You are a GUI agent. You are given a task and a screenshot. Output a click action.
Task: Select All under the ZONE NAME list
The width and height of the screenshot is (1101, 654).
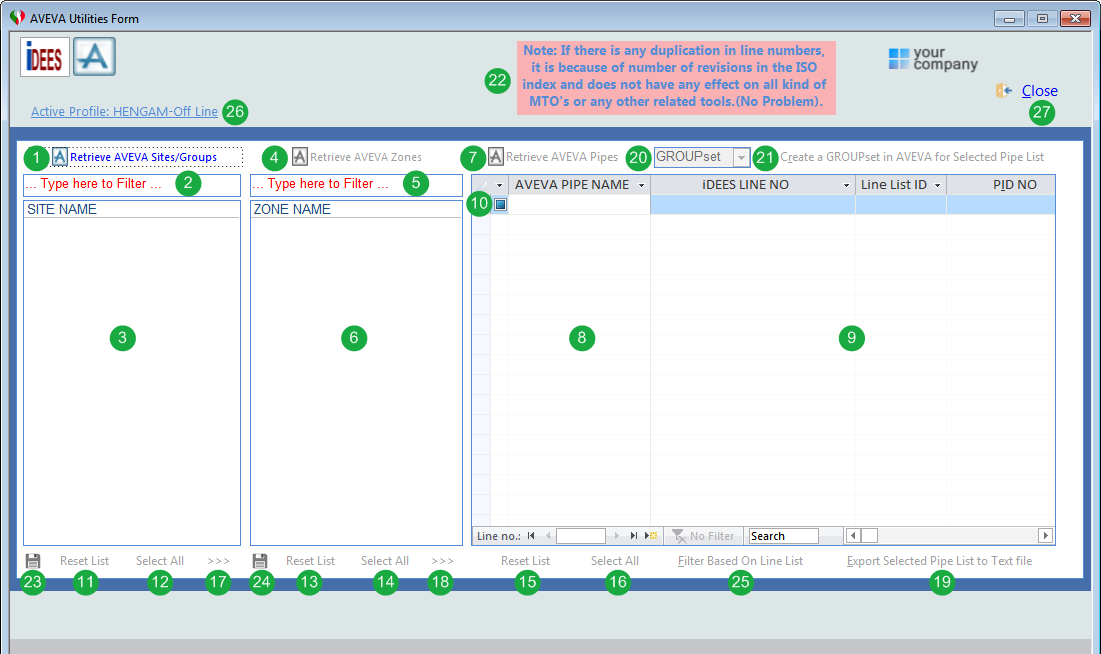[385, 561]
